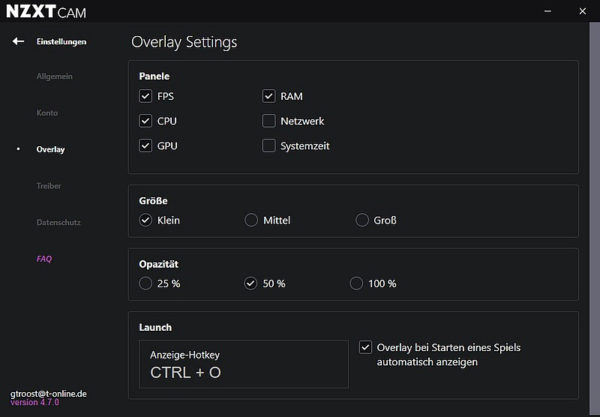Select Mittel overlay size
The width and height of the screenshot is (600, 417).
[251, 220]
